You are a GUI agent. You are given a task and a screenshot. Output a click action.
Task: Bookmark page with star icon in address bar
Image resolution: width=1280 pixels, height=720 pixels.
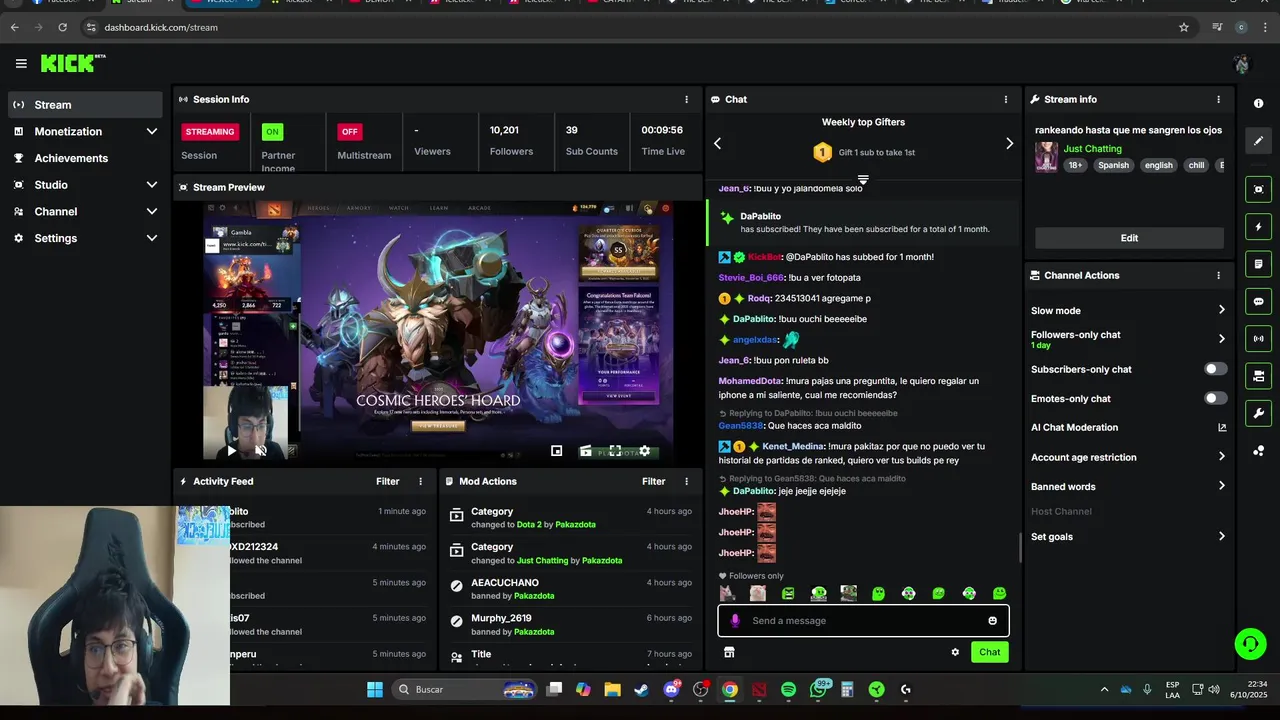(1184, 27)
